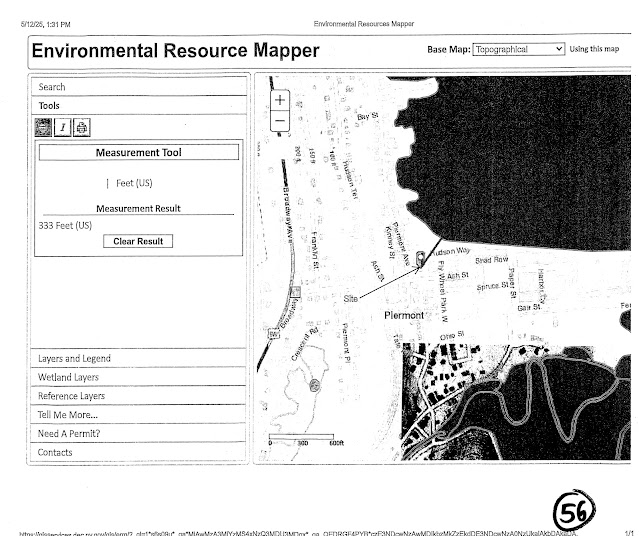Click the Clear Result button
The image size is (639, 536).
(x=138, y=241)
